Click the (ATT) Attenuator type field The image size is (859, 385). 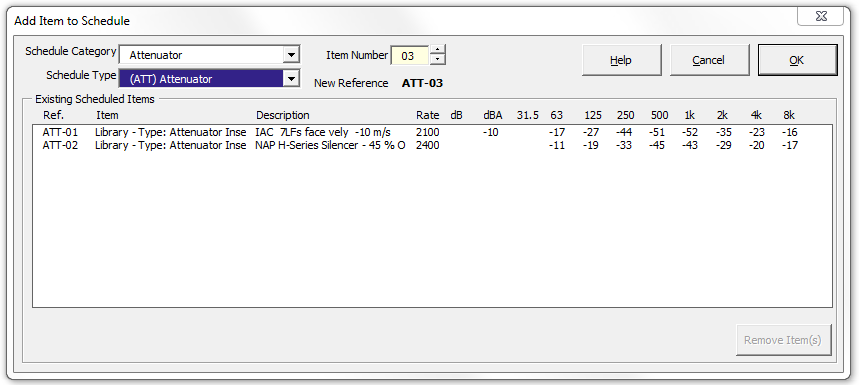tap(209, 79)
